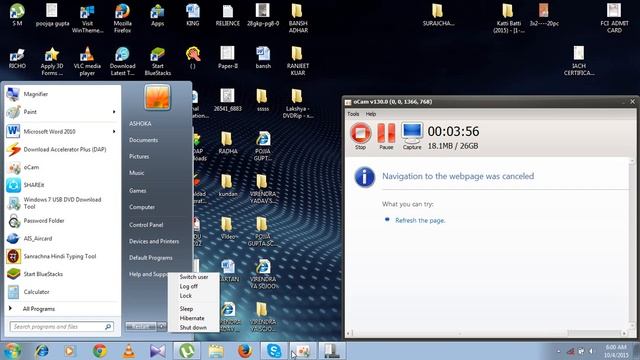The width and height of the screenshot is (640, 360).
Task: Stop the oCam recording
Action: point(360,136)
